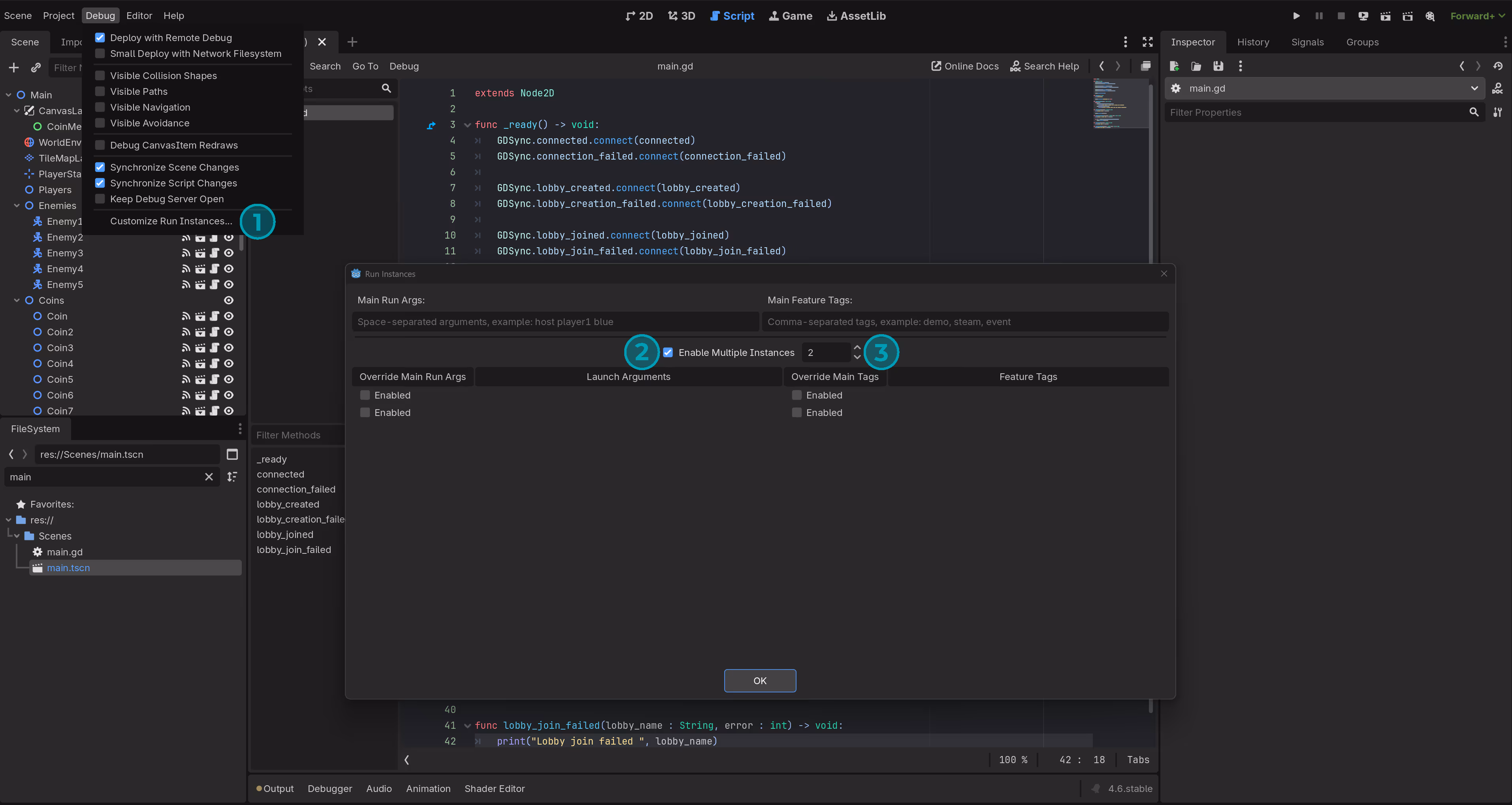Click Enemy4 signal connections icon
Viewport: 1512px width, 805px height.
185,269
